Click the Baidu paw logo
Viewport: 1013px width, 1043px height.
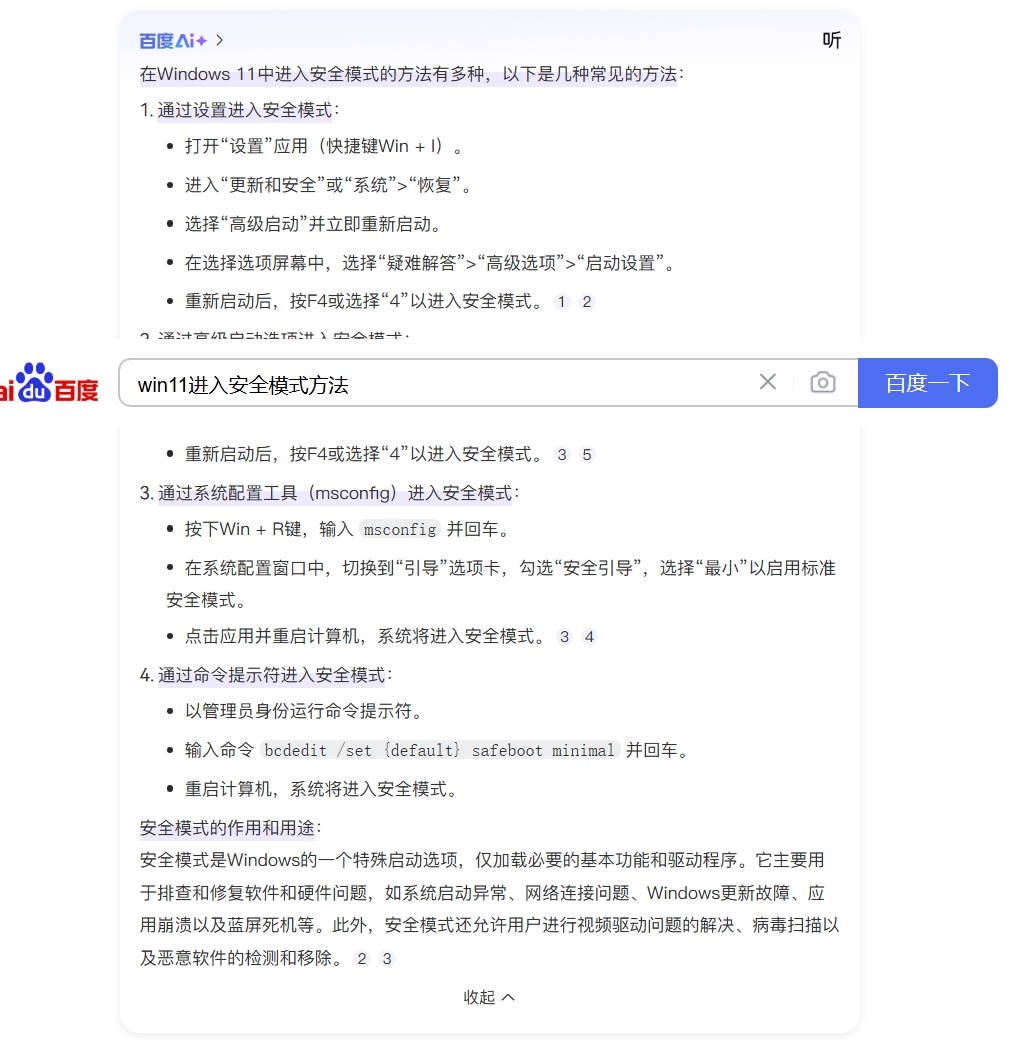point(49,383)
